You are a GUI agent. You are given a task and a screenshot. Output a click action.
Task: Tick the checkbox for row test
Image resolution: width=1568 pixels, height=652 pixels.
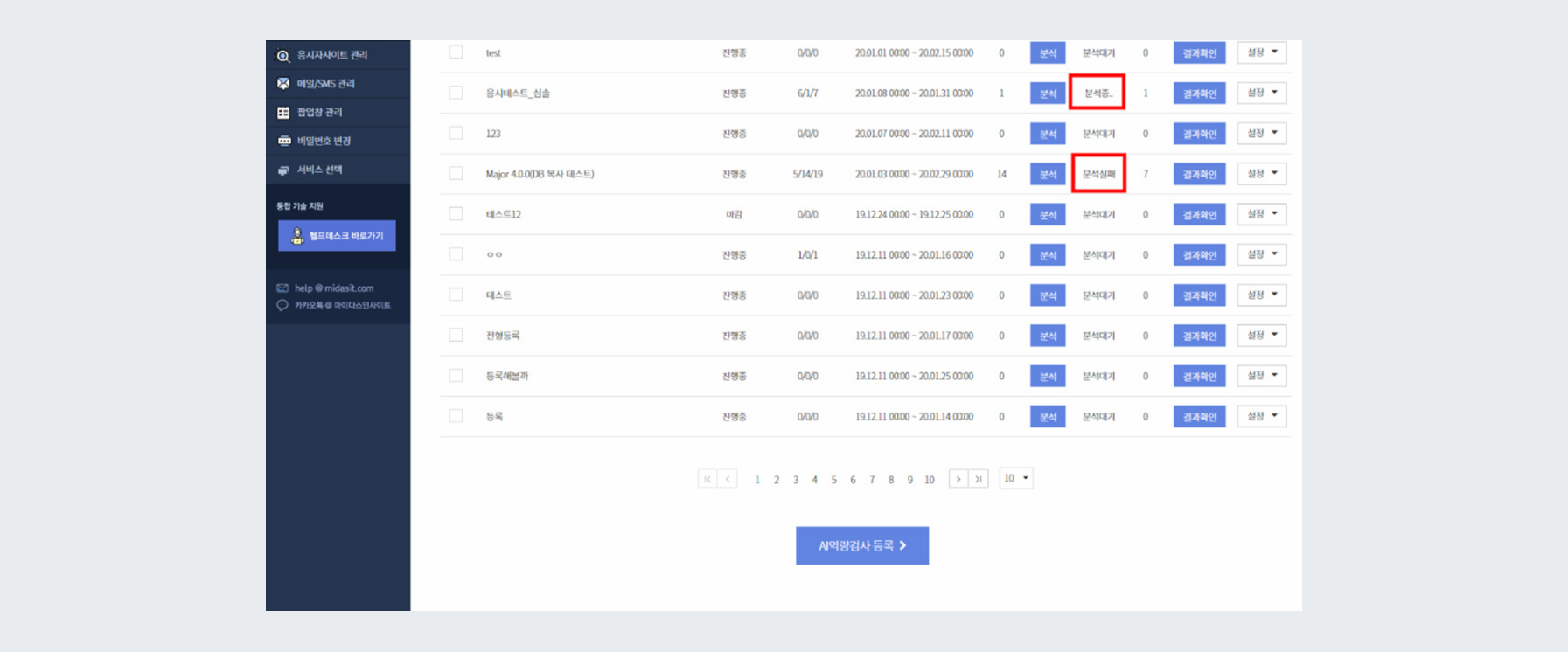pos(456,52)
